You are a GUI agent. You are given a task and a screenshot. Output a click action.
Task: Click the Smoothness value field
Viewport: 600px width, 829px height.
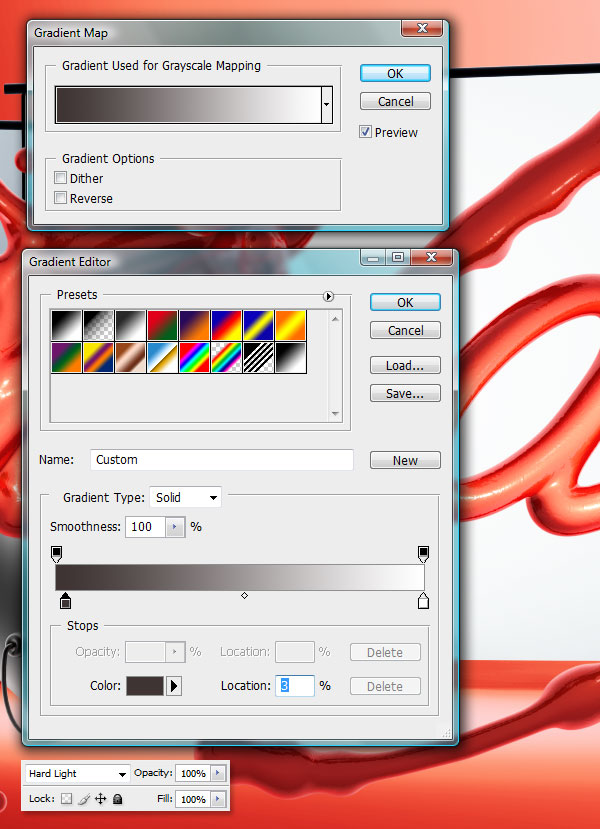(145, 527)
